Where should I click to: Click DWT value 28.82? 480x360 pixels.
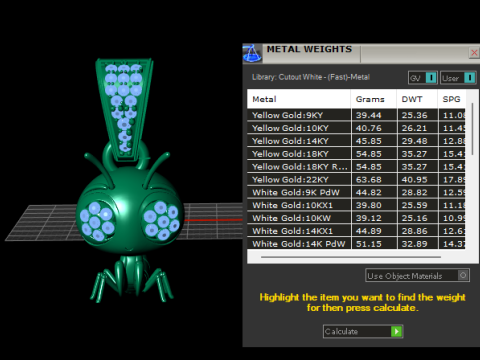point(414,192)
